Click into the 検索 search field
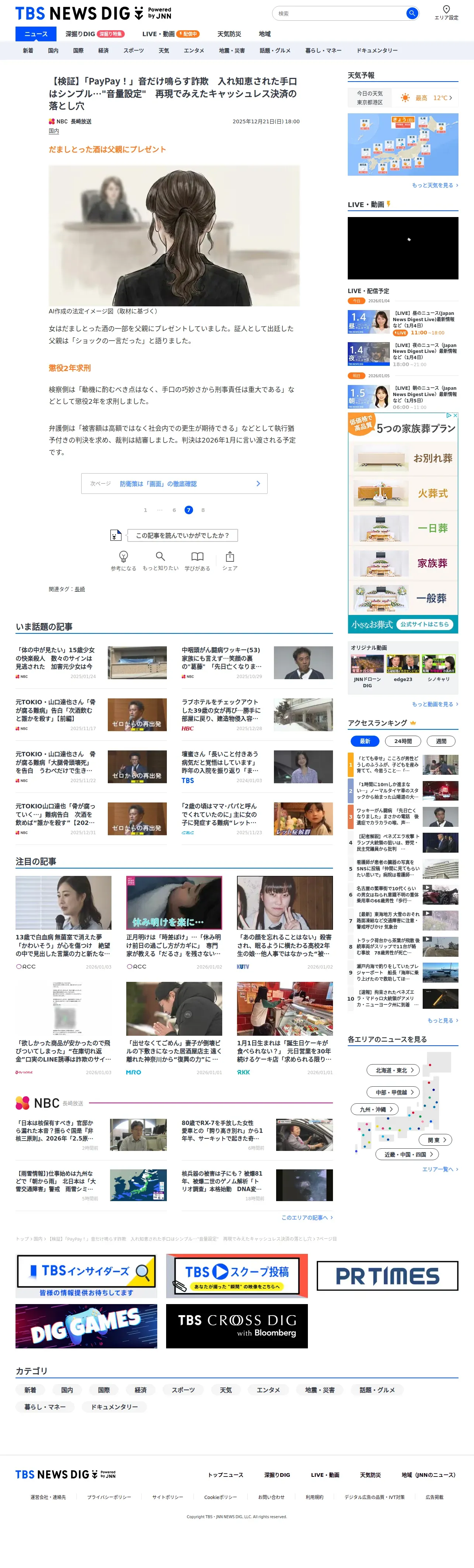This screenshot has height=1568, width=474. pos(340,13)
